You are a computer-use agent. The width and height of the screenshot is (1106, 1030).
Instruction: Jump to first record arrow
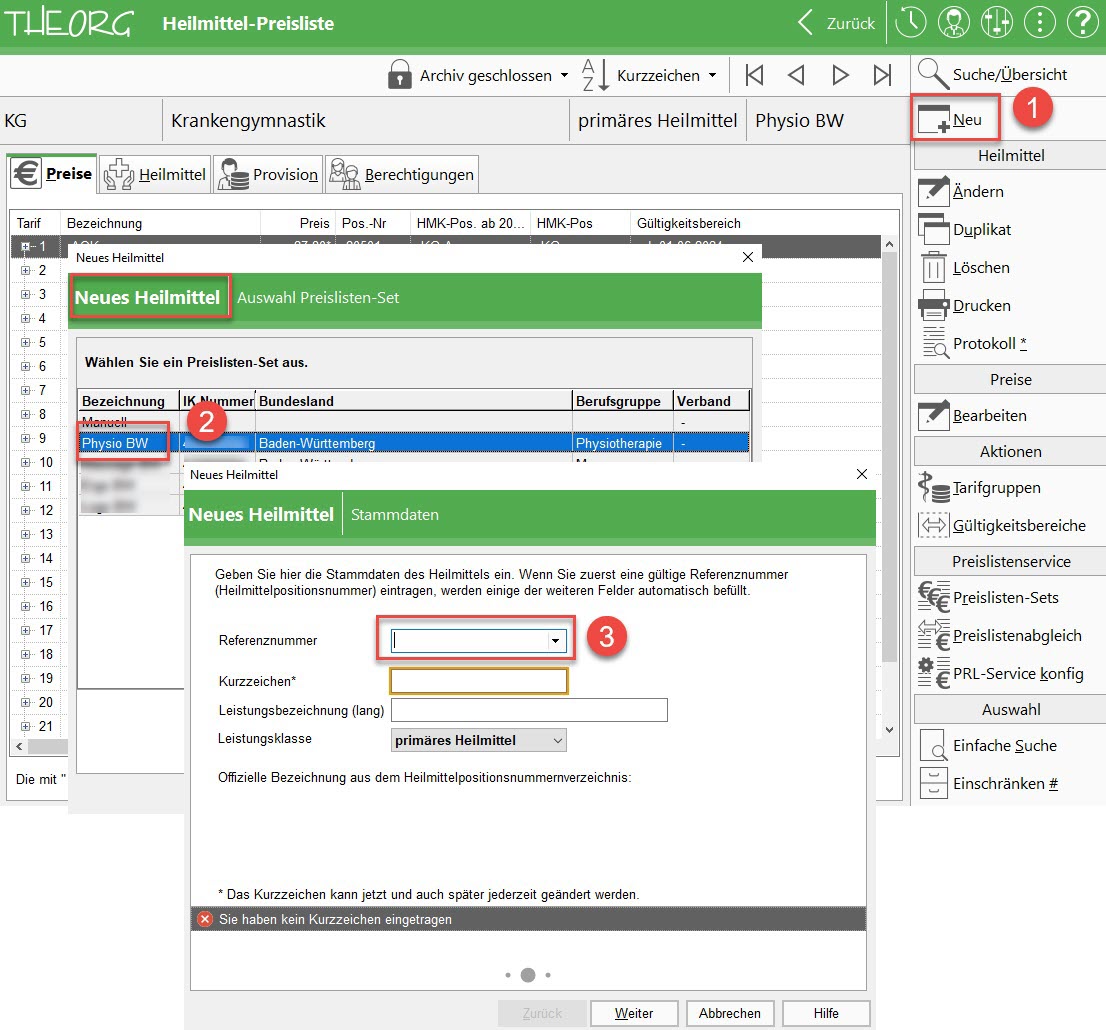pyautogui.click(x=755, y=75)
